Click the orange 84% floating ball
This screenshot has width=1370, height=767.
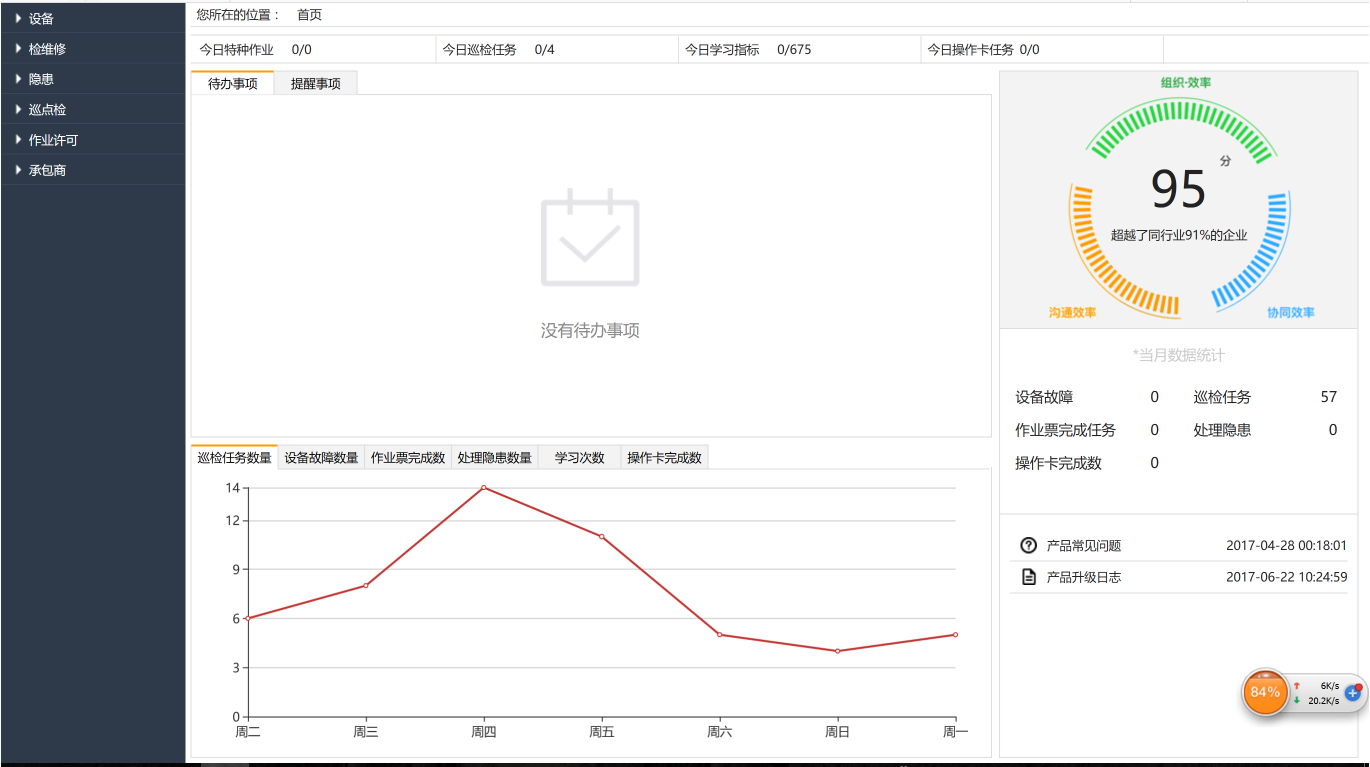pyautogui.click(x=1265, y=692)
